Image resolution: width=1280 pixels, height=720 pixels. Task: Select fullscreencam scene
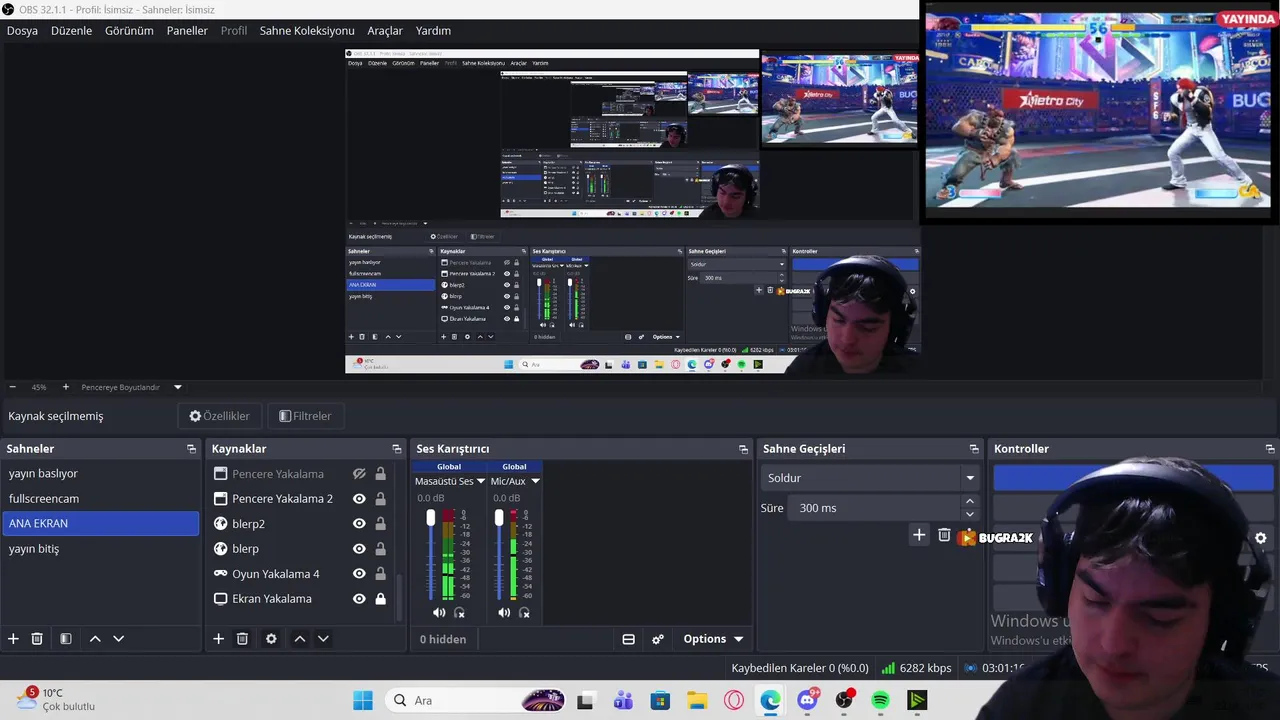pos(100,499)
